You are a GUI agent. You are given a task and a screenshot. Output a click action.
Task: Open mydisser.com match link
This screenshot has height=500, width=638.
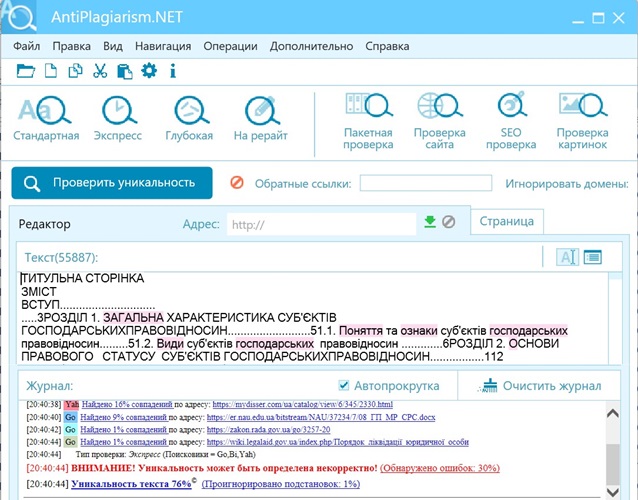point(303,404)
